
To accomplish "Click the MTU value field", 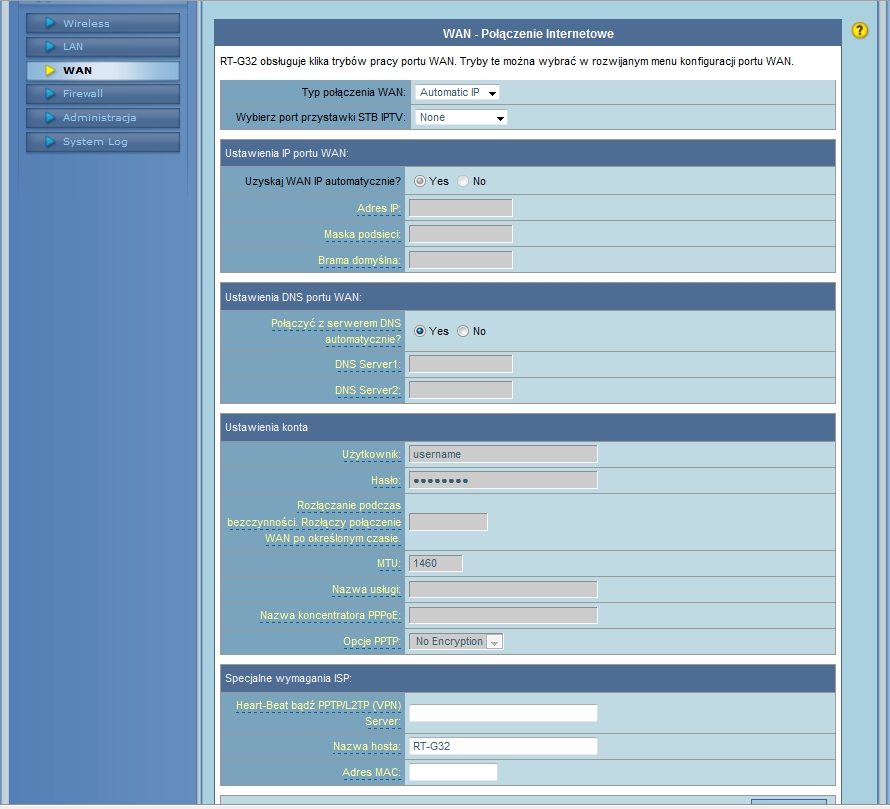I will click(435, 563).
